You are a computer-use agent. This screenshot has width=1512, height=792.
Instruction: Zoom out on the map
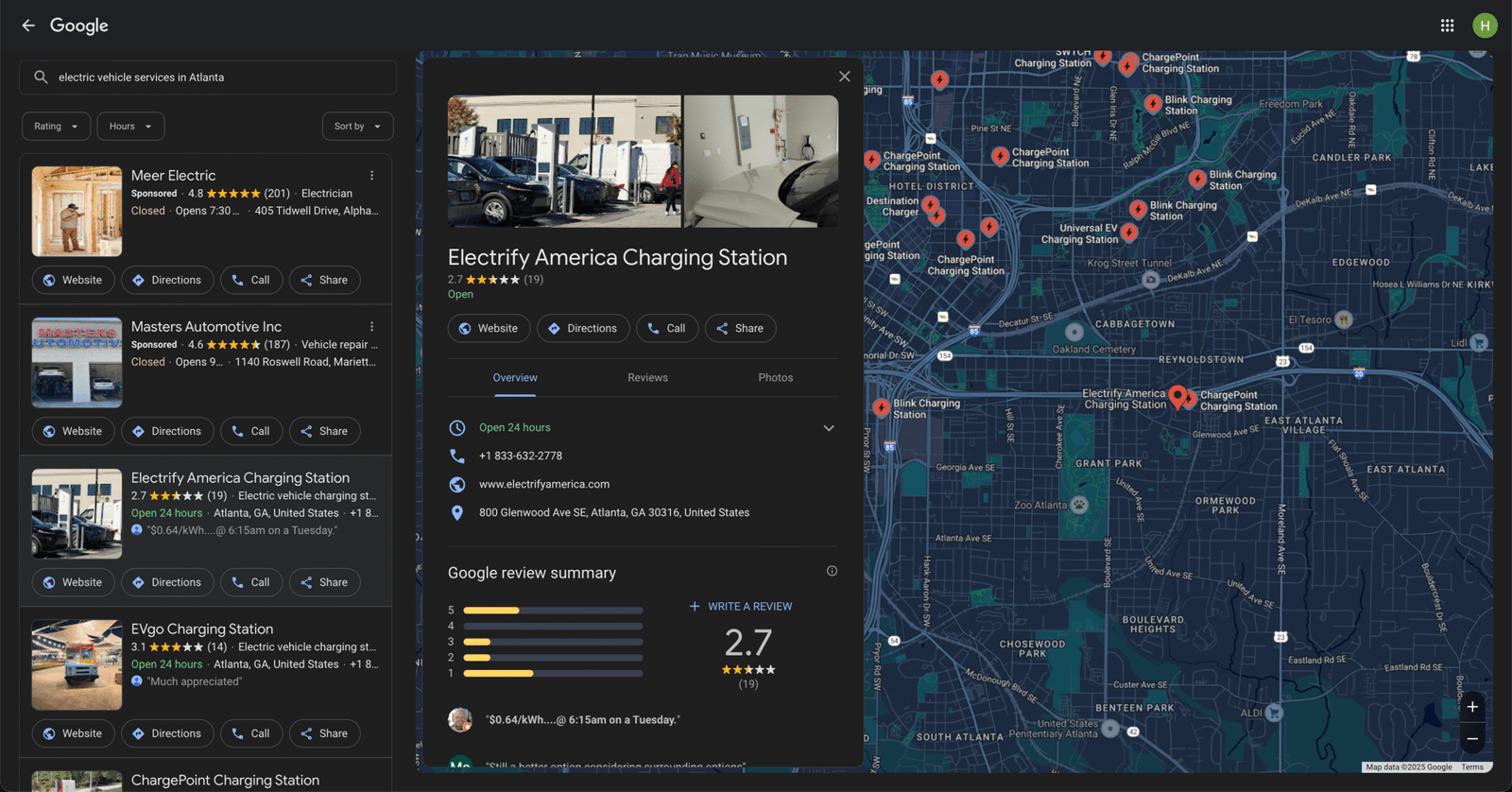point(1472,738)
